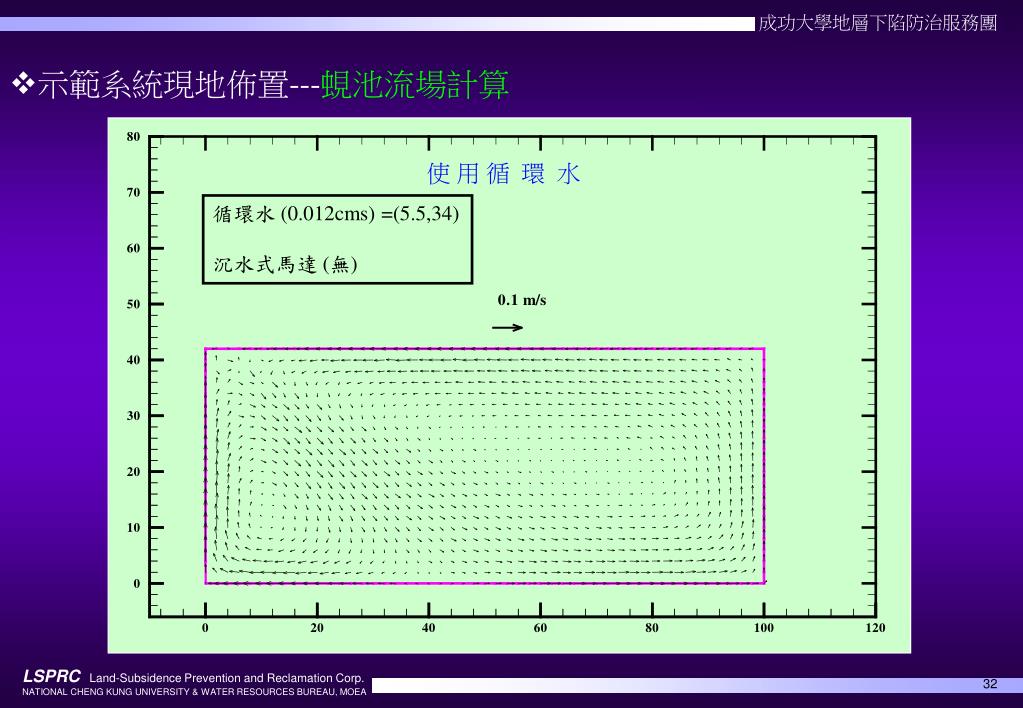1023x708 pixels.
Task: Click the velocity reference arrow under 0.1 m/s
Action: click(508, 328)
